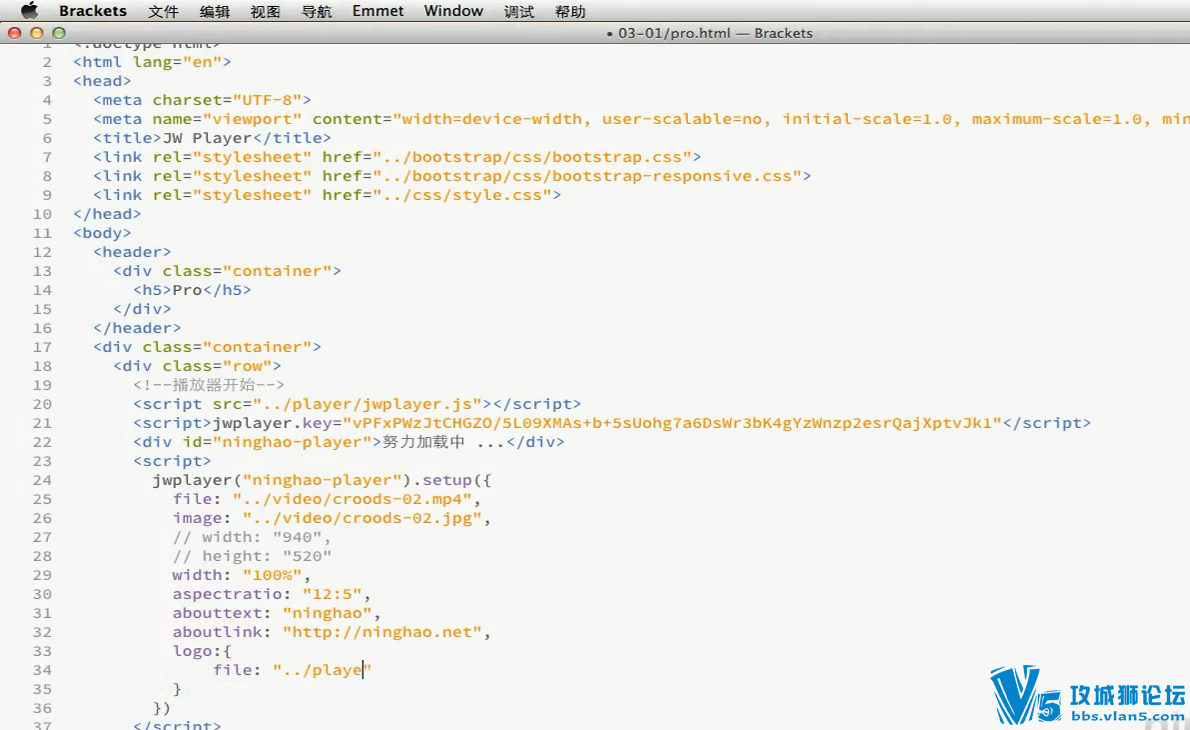Click line number 34 in gutter

point(42,670)
